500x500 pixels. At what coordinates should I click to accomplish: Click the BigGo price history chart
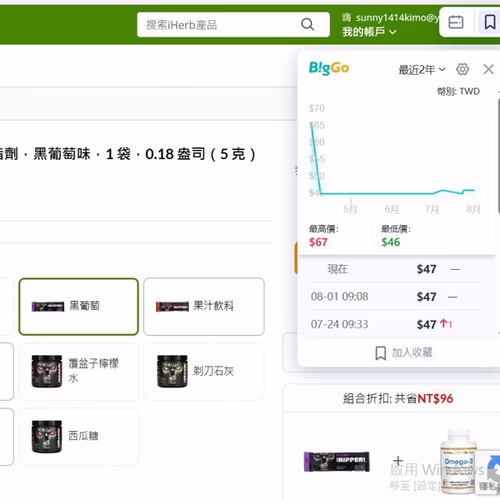tap(395, 158)
